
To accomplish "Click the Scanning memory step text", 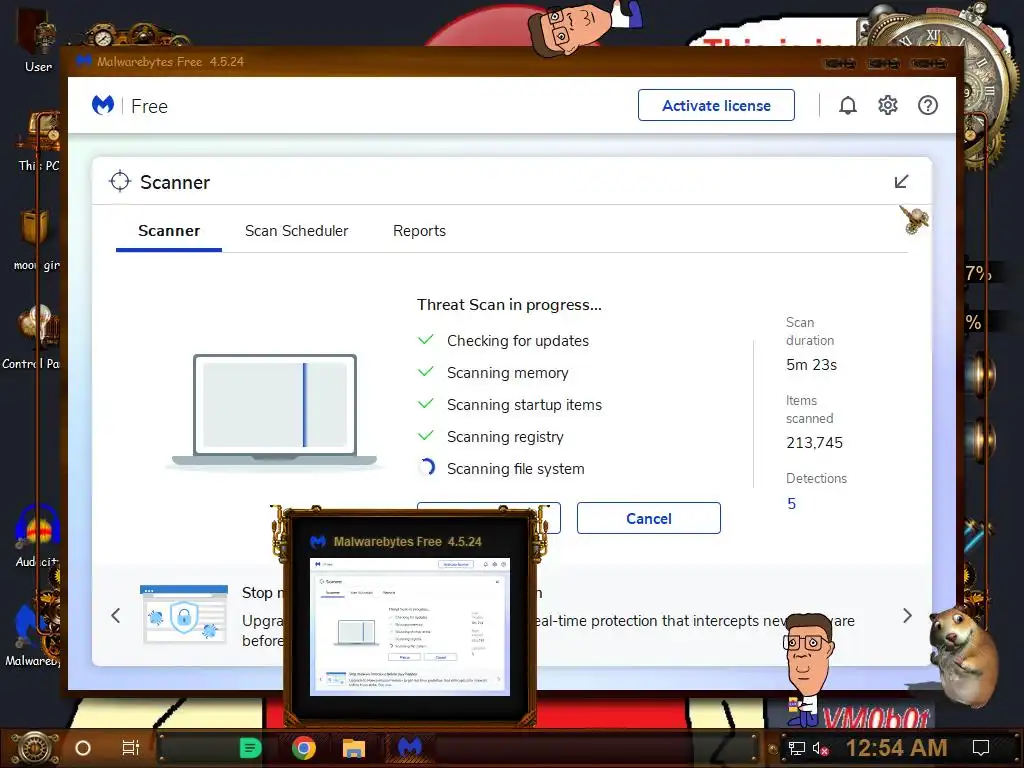I will [507, 373].
